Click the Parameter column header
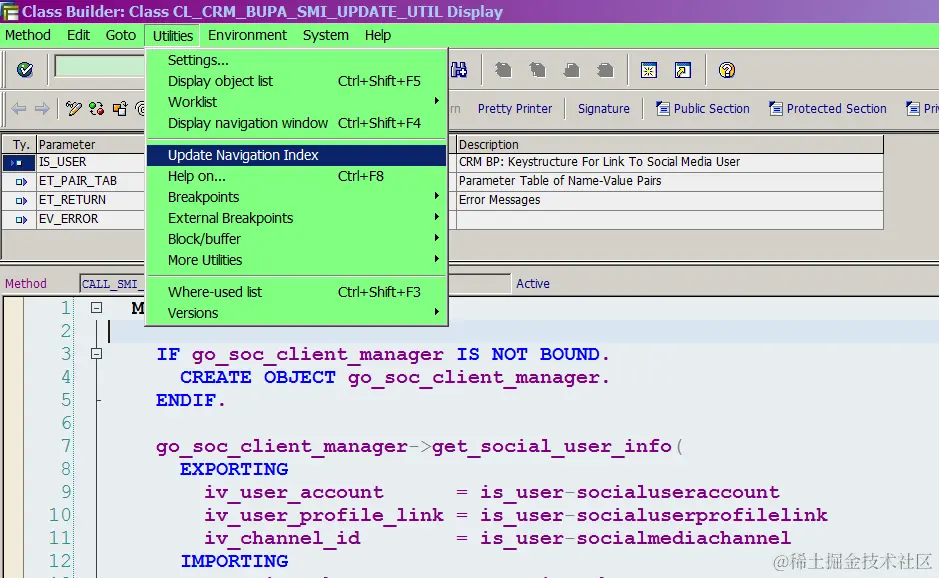Image resolution: width=939 pixels, height=578 pixels. pos(90,144)
